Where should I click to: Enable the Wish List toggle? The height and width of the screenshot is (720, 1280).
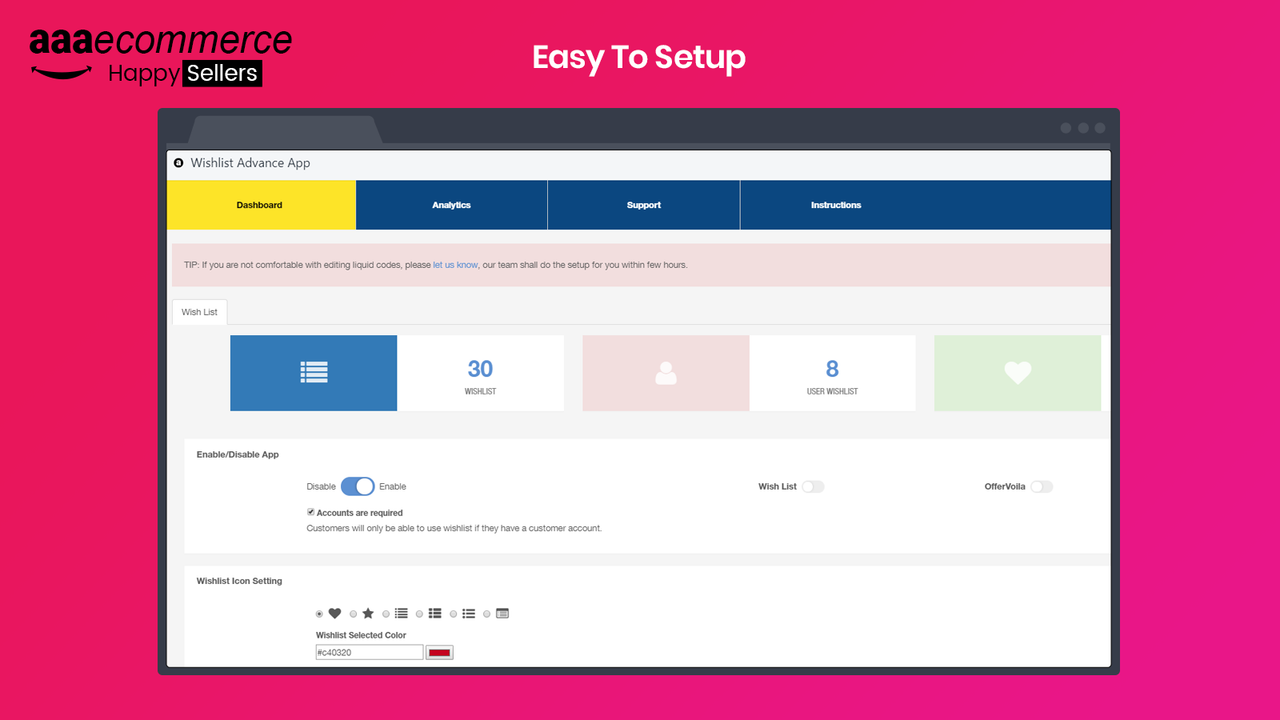[x=813, y=486]
